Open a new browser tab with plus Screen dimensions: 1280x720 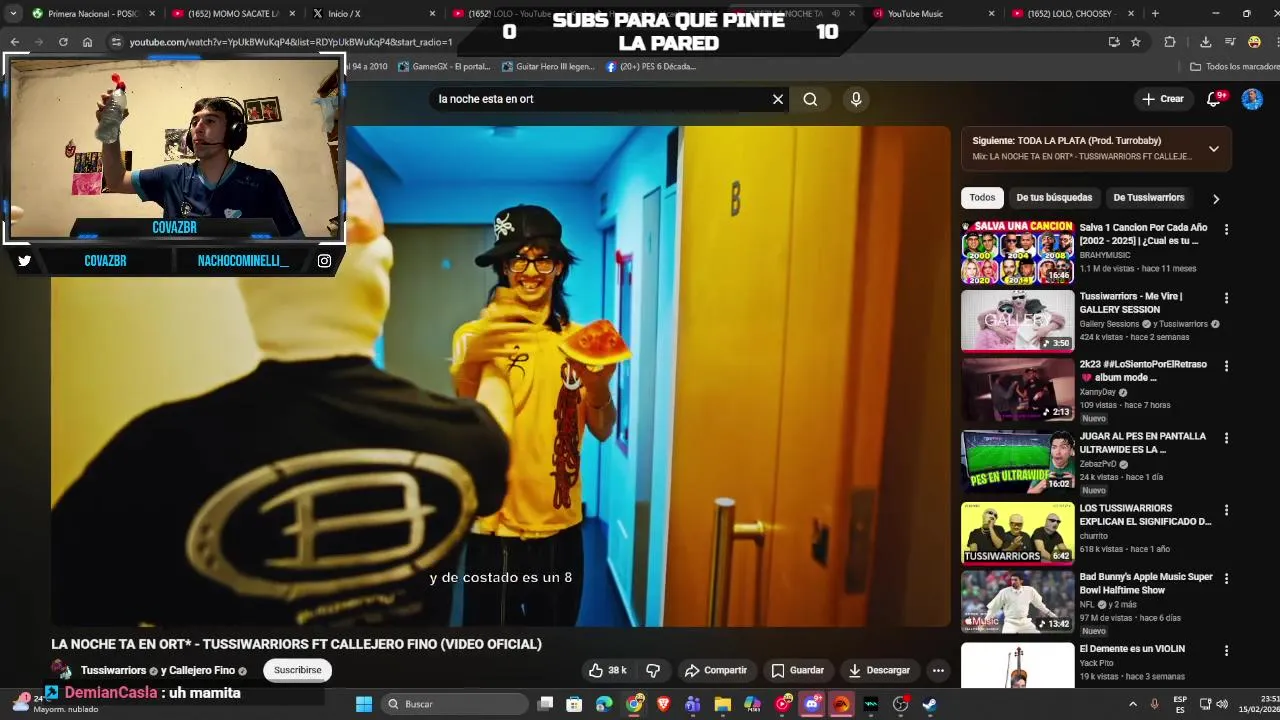1155,14
